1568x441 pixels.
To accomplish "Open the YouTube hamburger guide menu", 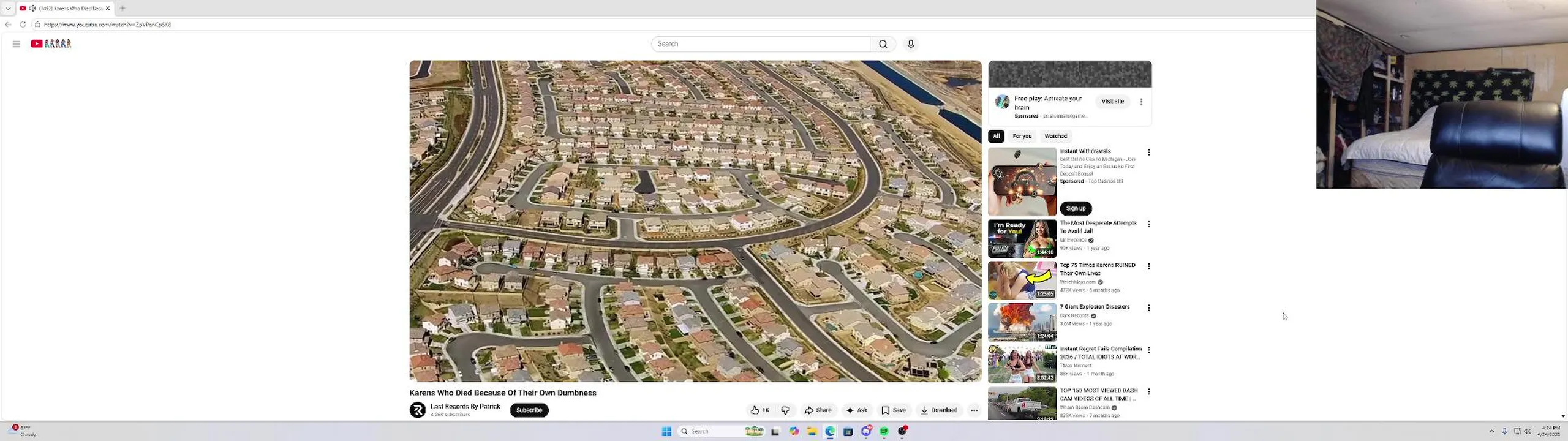I will point(17,44).
